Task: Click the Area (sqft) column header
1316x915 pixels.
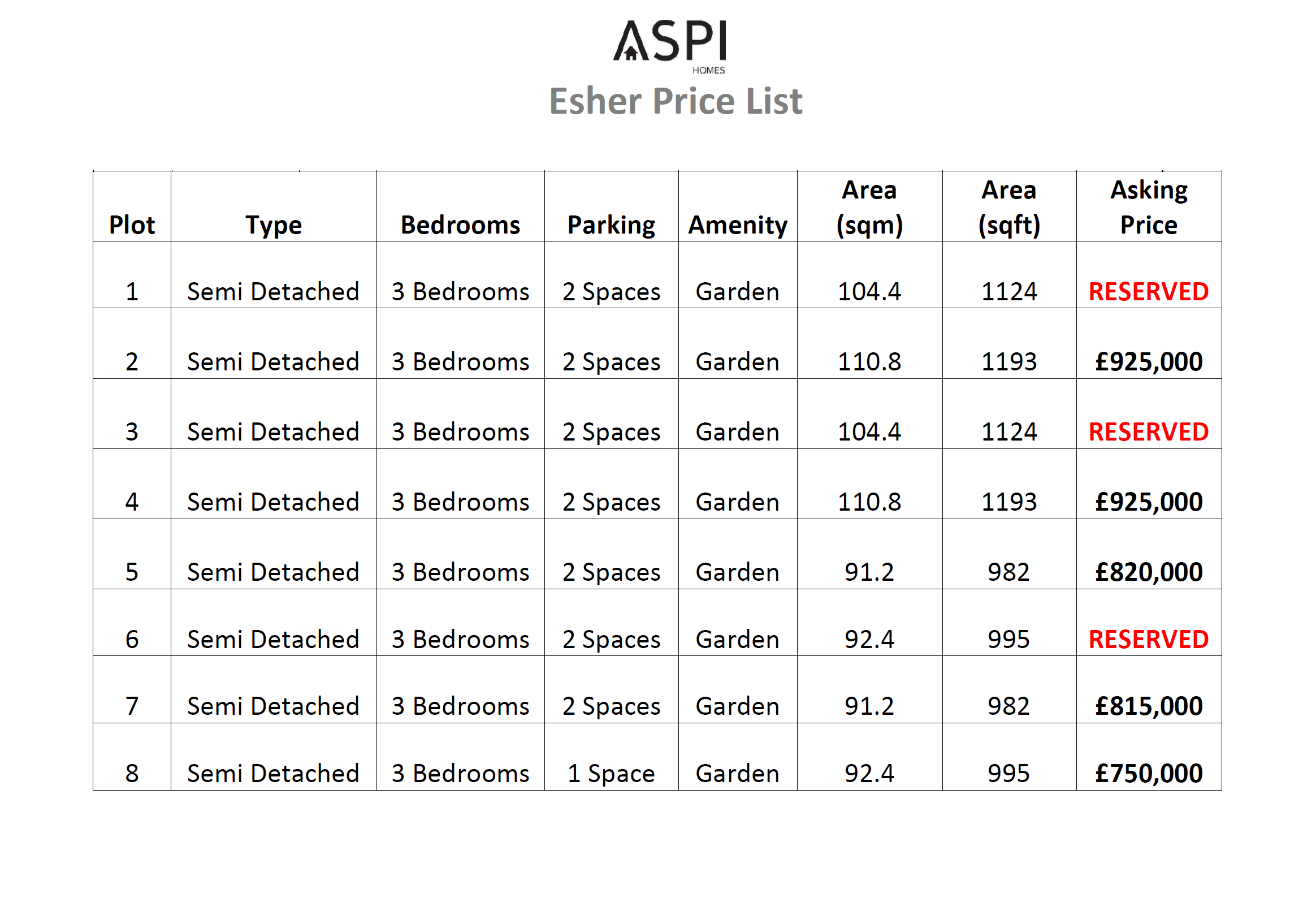Action: click(1009, 208)
